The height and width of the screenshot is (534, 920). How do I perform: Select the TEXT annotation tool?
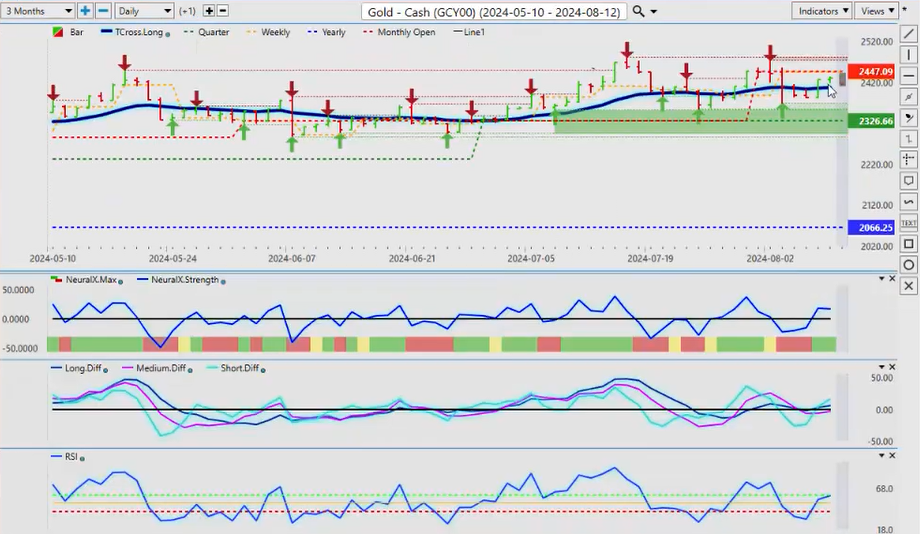tap(908, 223)
